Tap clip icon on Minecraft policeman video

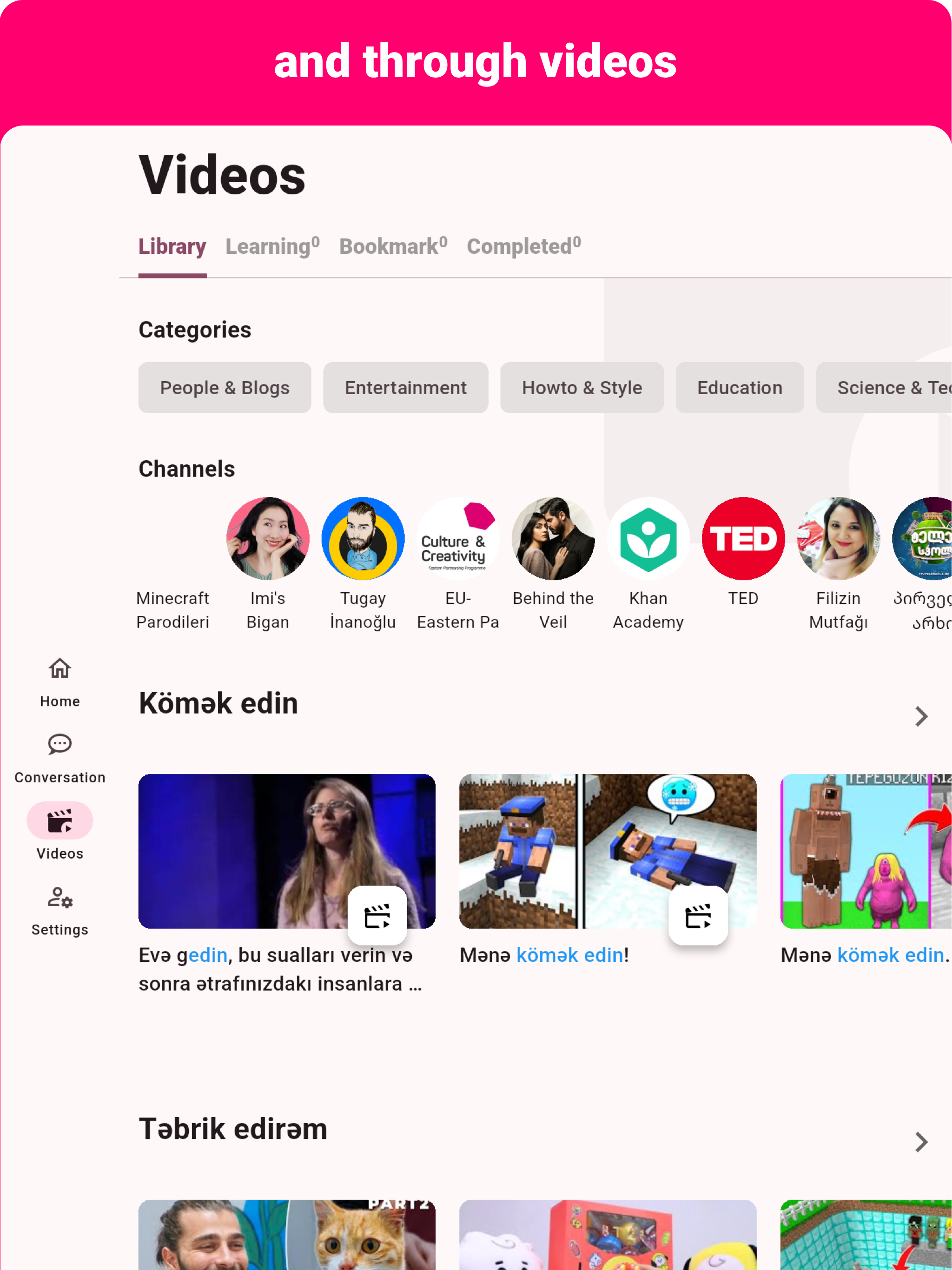tap(698, 915)
